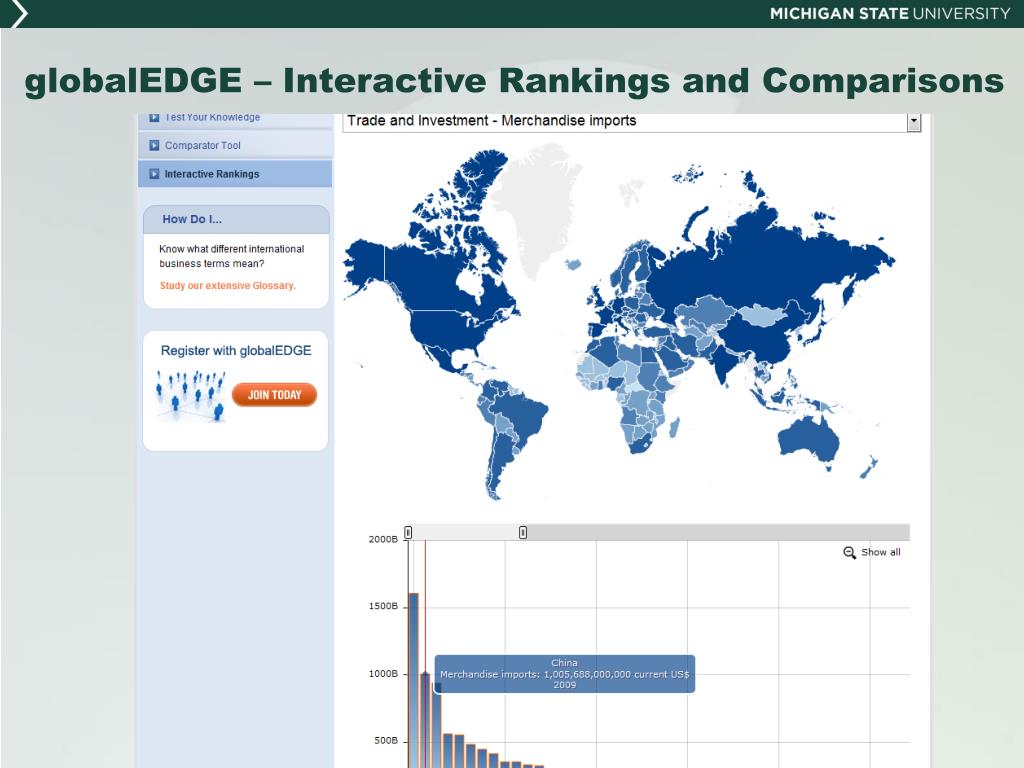Screen dimensions: 1024x768
Task: Click the Comparator Tool arrow icon
Action: tap(154, 145)
